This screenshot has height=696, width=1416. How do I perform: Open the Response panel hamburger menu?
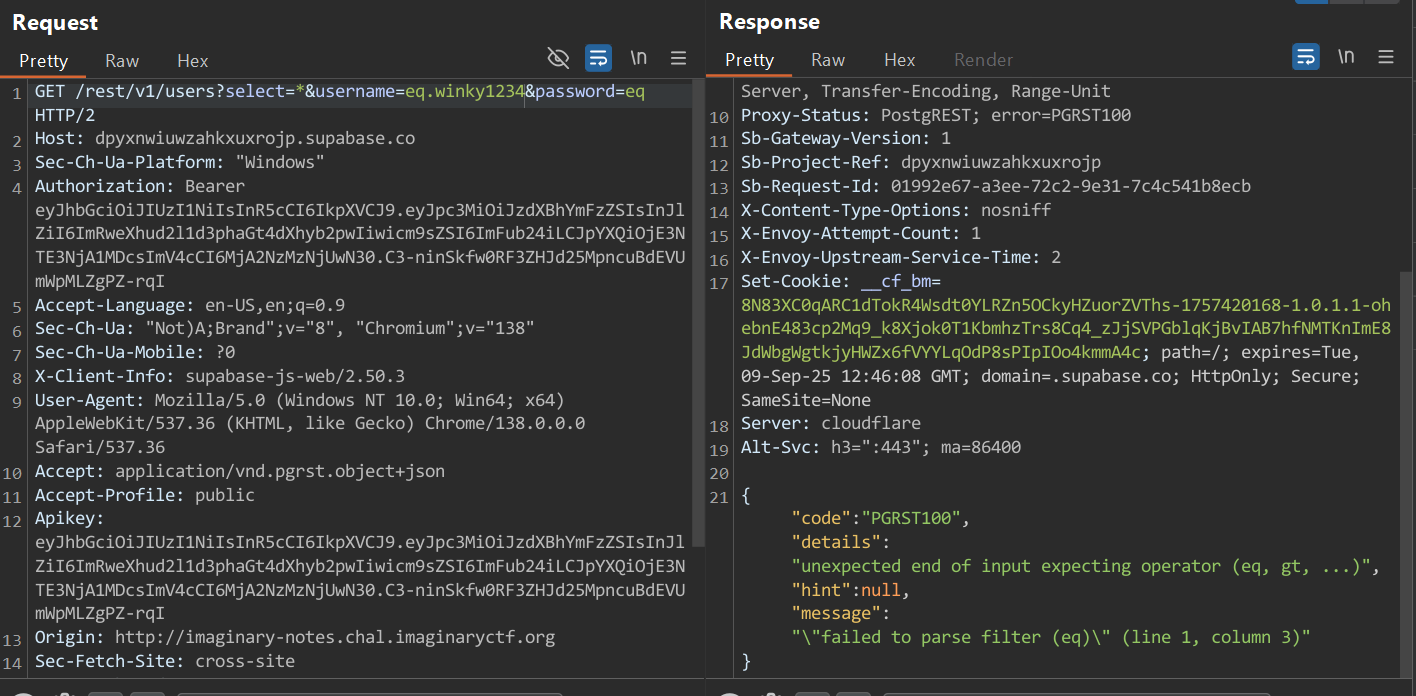1385,57
